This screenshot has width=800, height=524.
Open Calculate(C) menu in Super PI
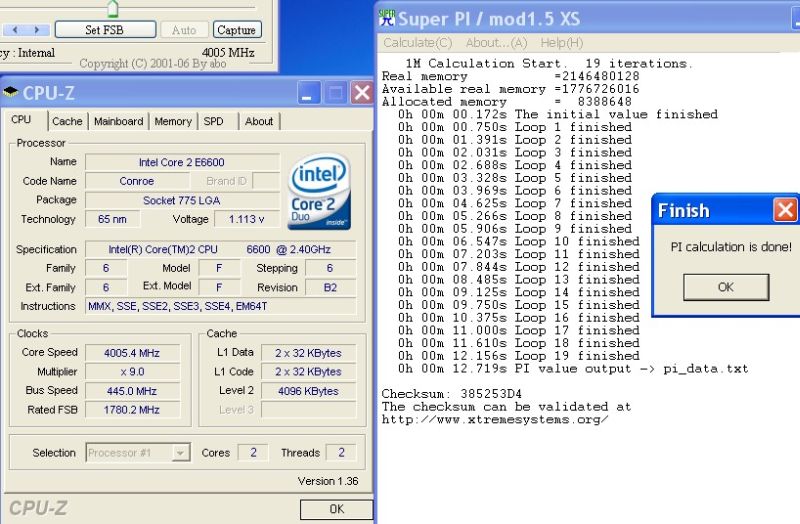(418, 43)
